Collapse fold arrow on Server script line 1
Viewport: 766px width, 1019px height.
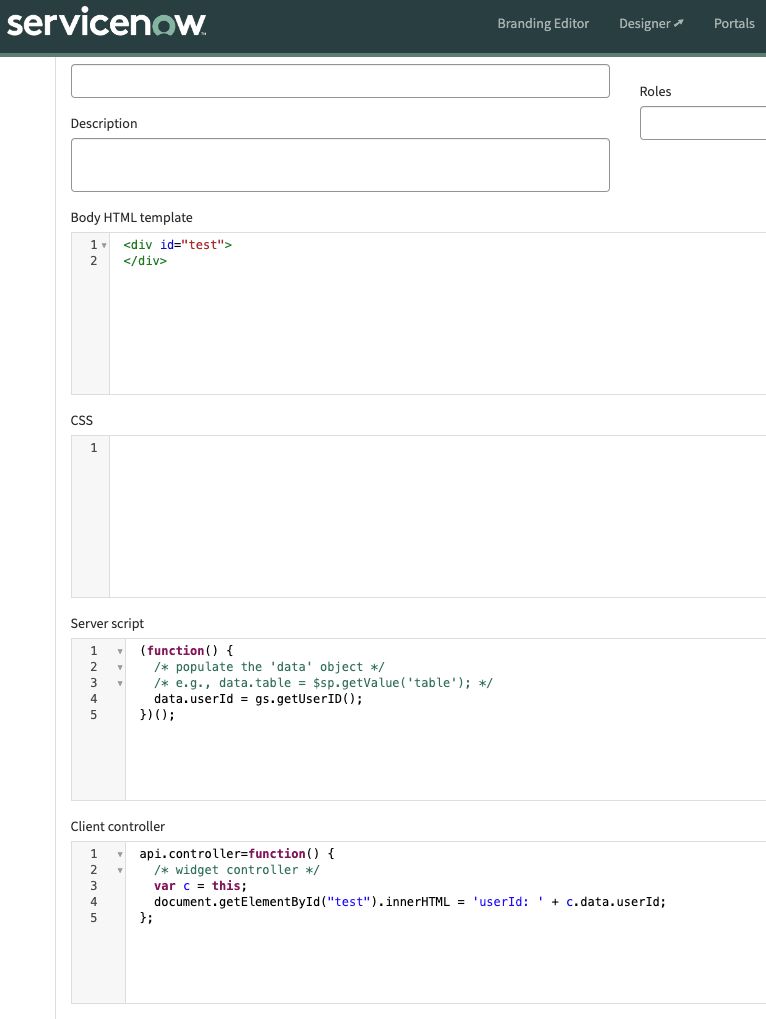[120, 651]
